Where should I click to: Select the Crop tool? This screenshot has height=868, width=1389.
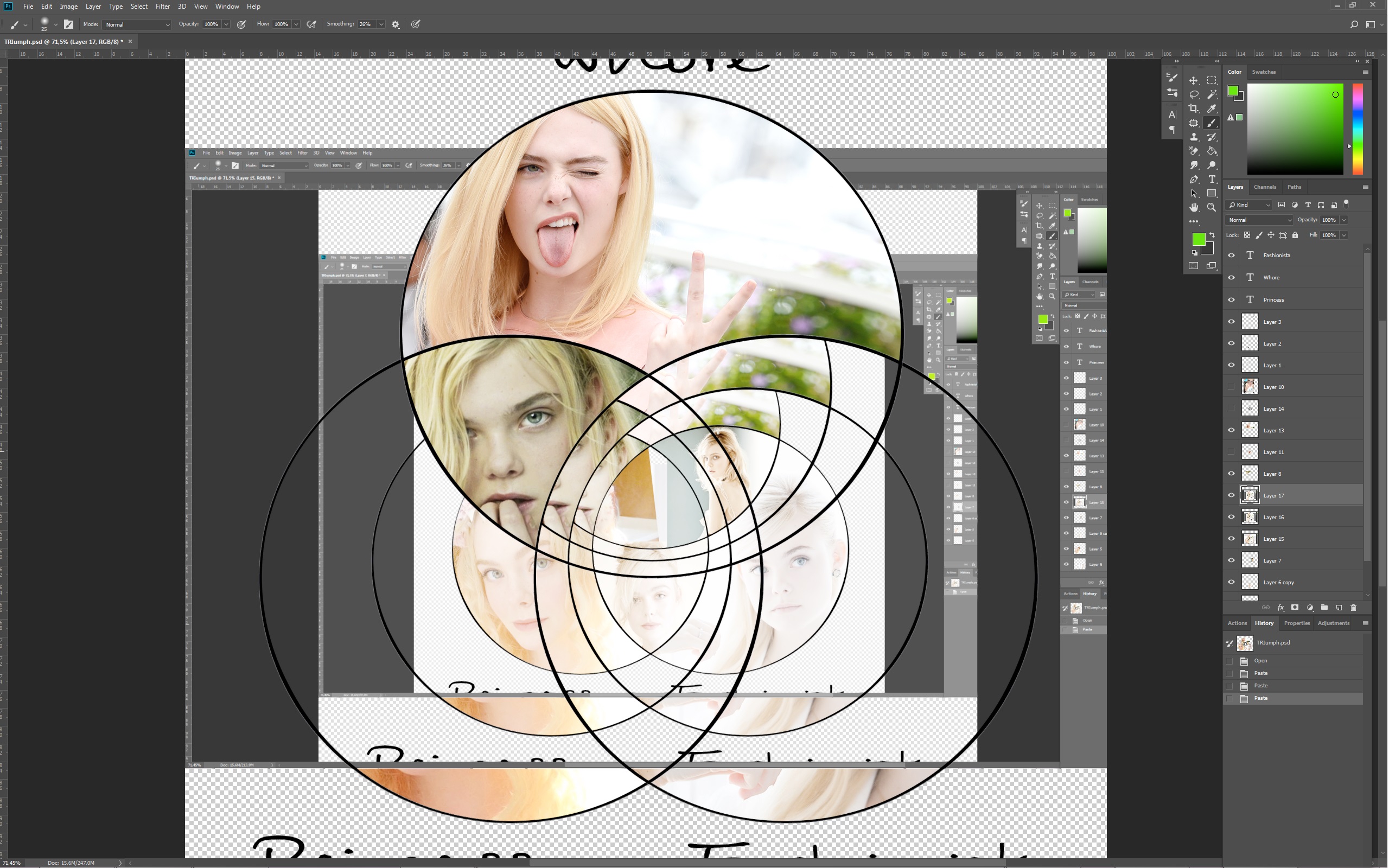click(x=1194, y=108)
